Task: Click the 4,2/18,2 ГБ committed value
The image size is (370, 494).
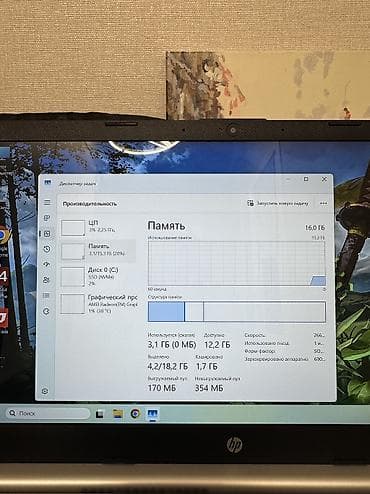Action: tap(168, 366)
